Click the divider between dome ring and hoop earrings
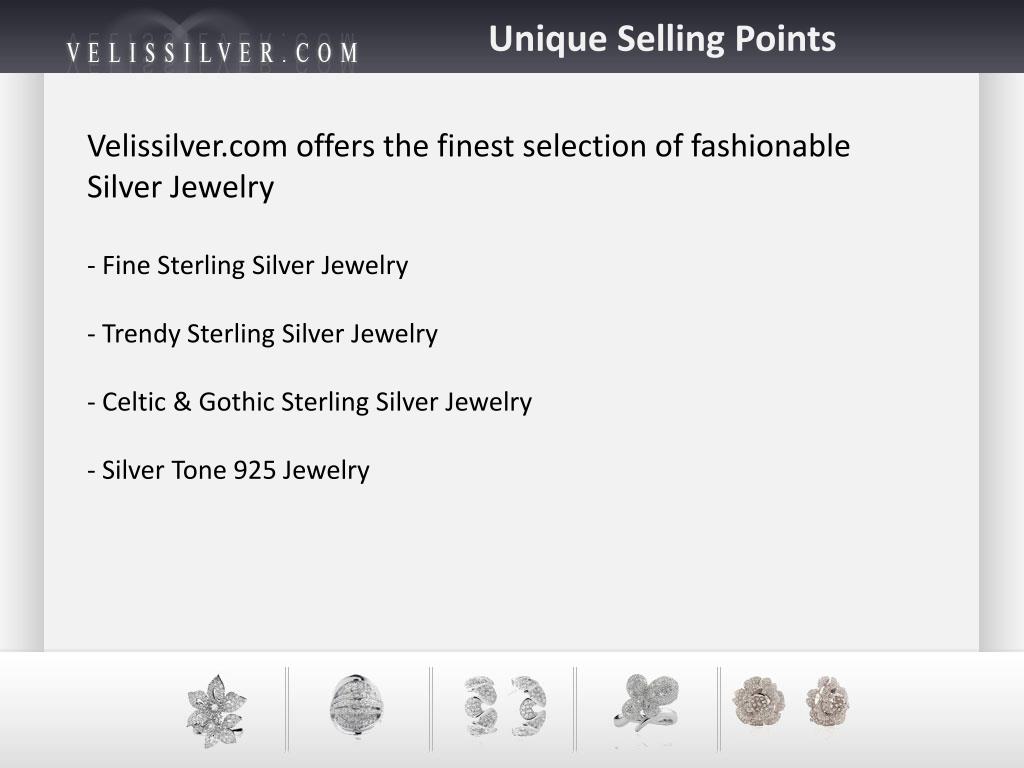 pos(431,709)
